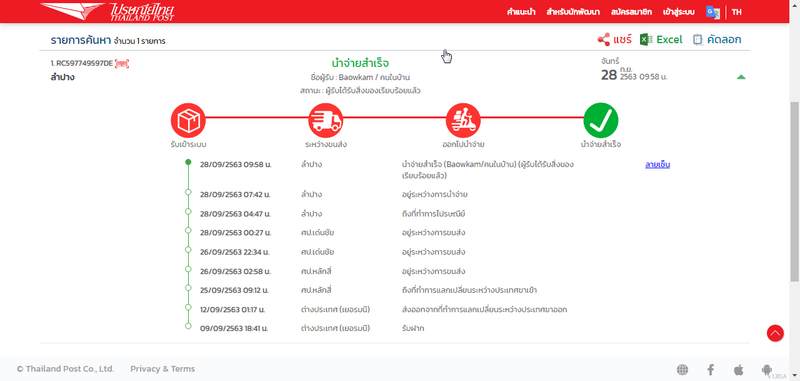Click the 12/09/2563 01:17 timestamp
This screenshot has width=800, height=381.
click(232, 310)
